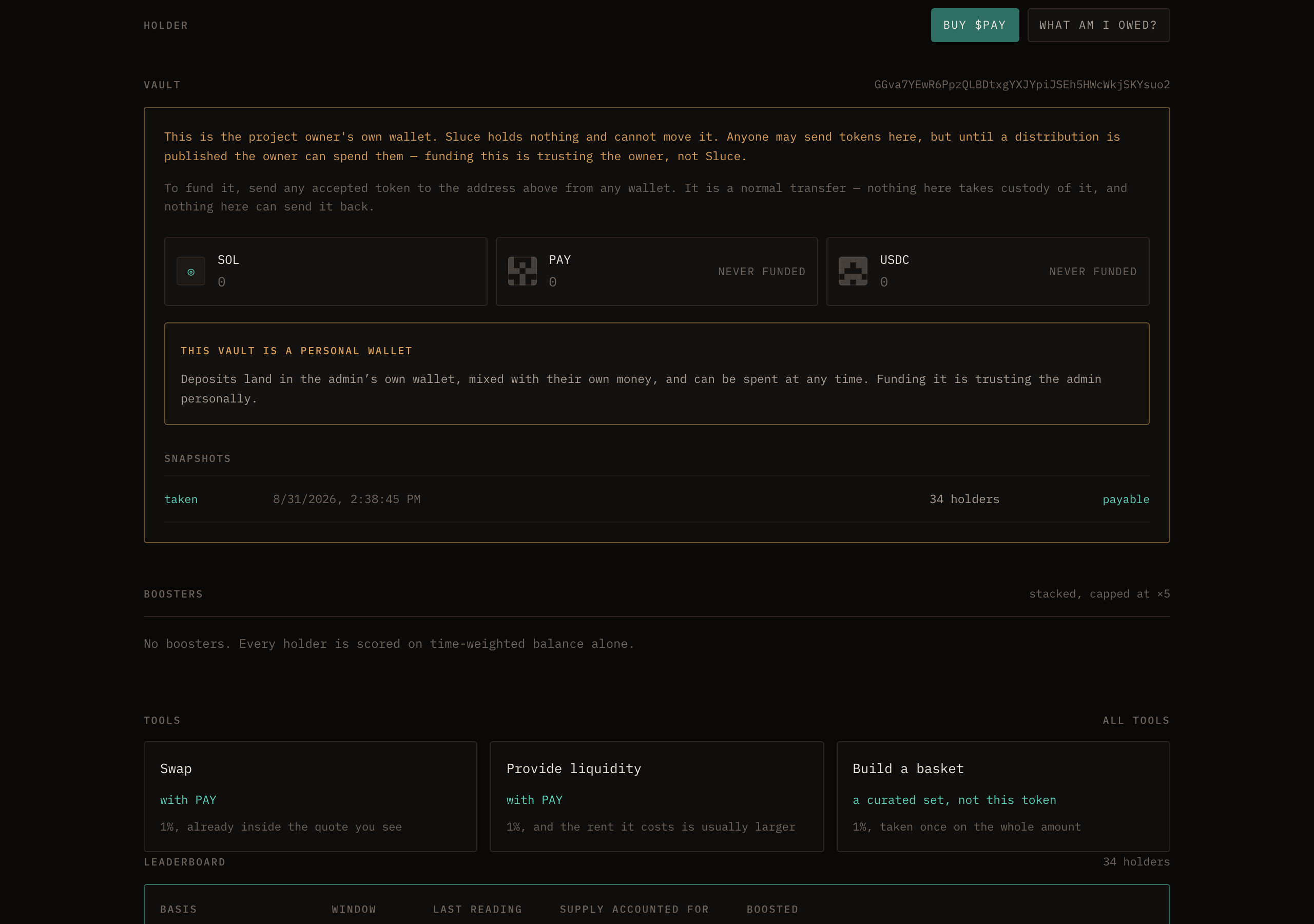1314x924 pixels.
Task: Click the LAST READING column header
Action: [478, 909]
